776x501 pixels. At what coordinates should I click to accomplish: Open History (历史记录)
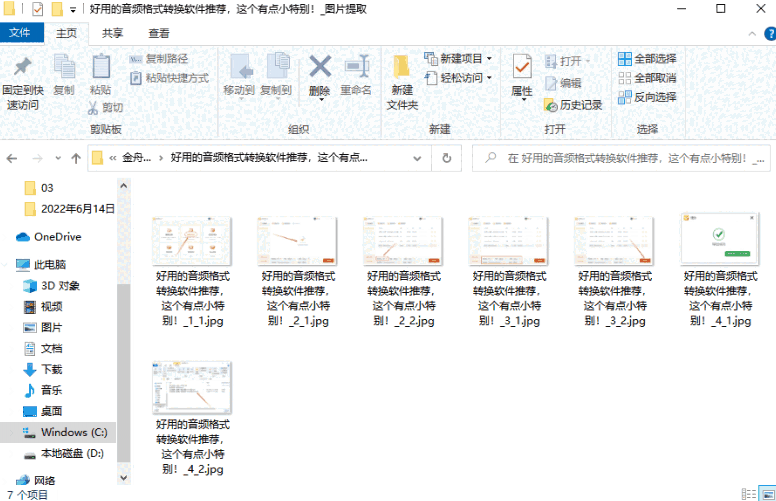coord(573,105)
